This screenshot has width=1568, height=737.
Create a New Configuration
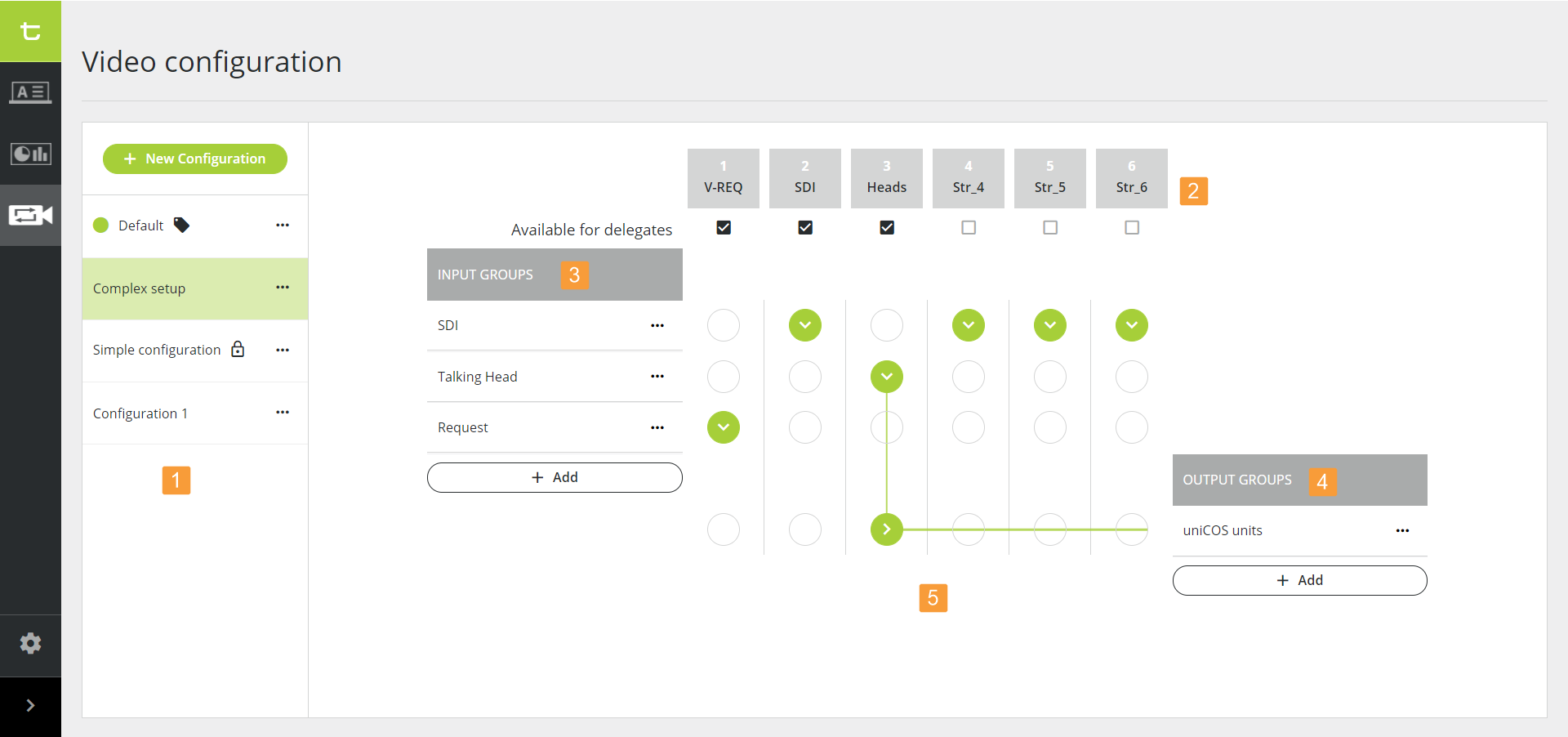coord(195,159)
